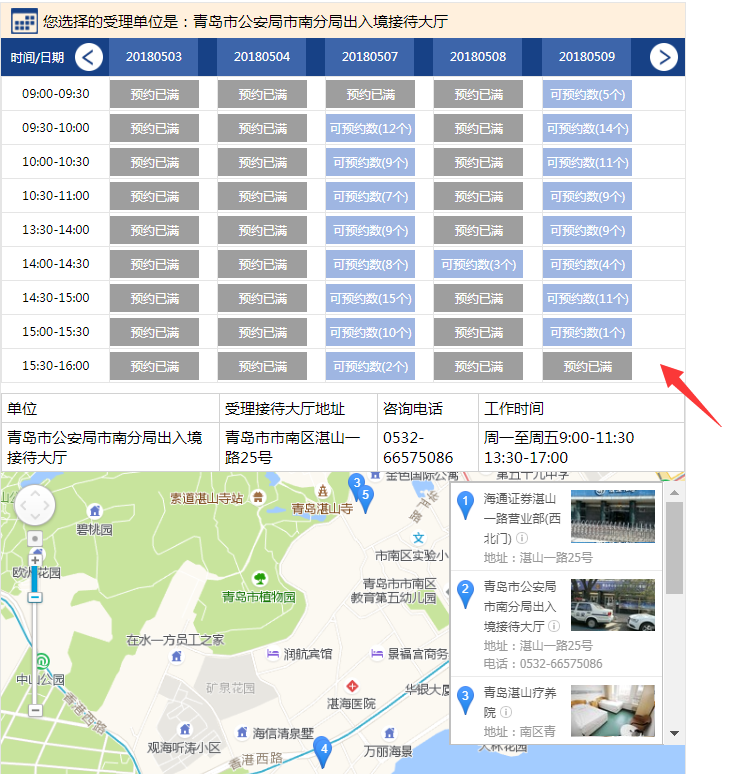Select date column 20180508
Viewport: 755px width, 774px height.
478,57
